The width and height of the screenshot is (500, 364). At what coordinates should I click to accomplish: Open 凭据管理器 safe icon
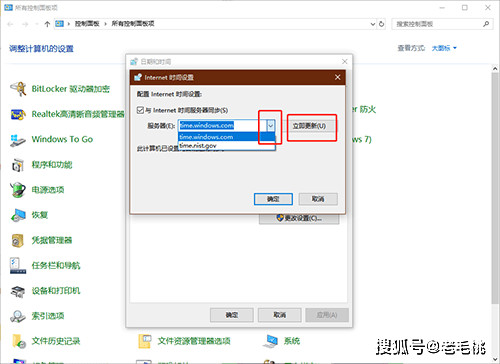[18, 240]
